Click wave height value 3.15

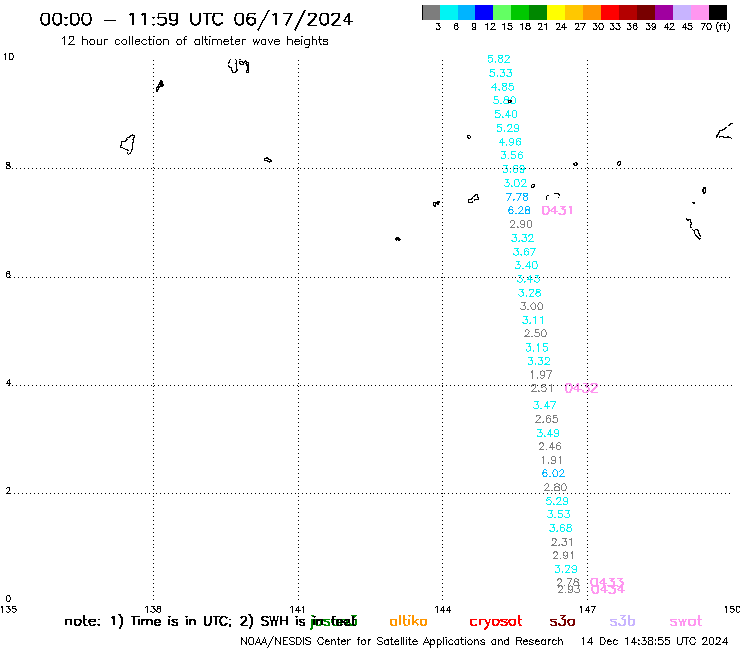click(537, 347)
